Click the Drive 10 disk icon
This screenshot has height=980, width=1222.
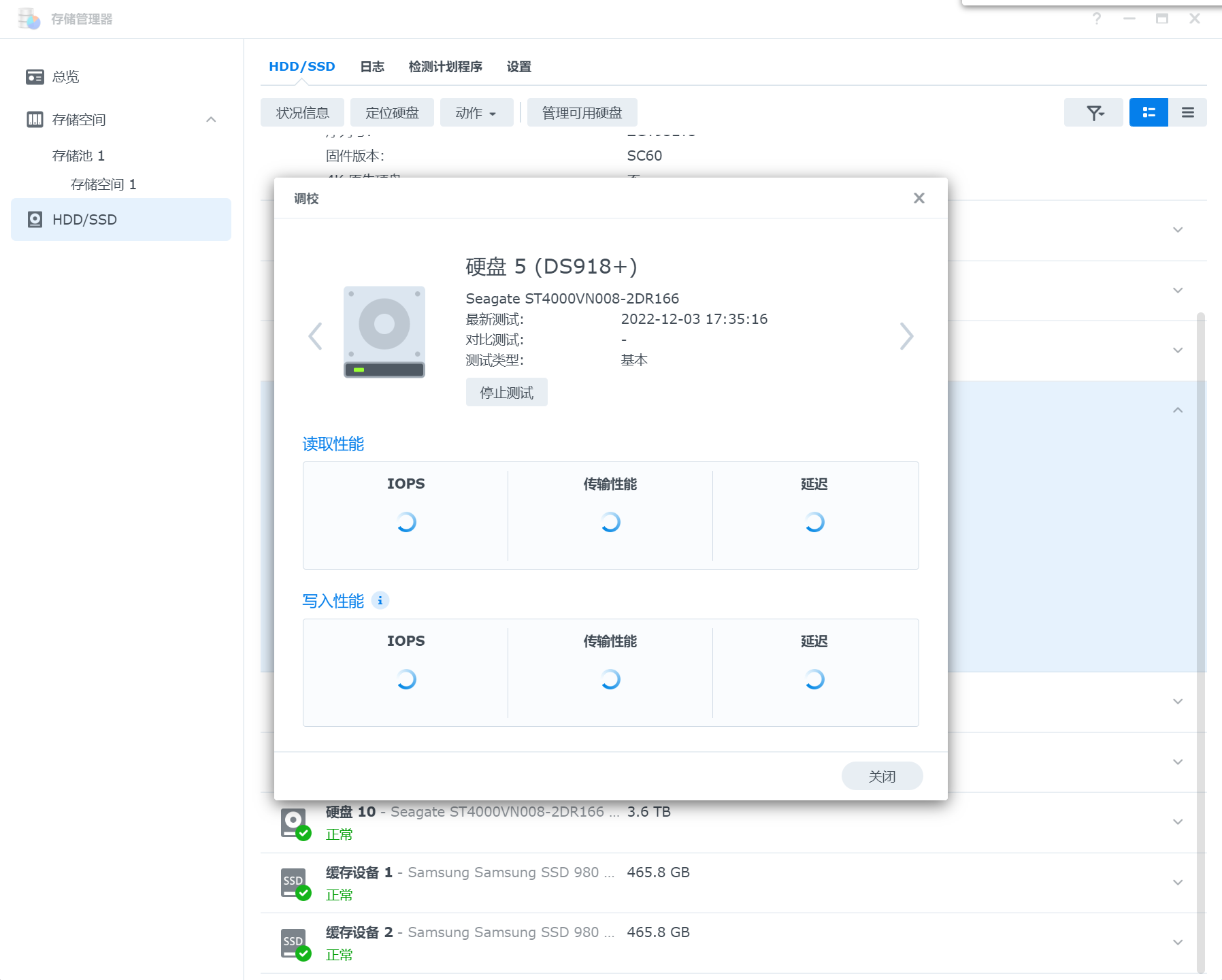tap(295, 823)
